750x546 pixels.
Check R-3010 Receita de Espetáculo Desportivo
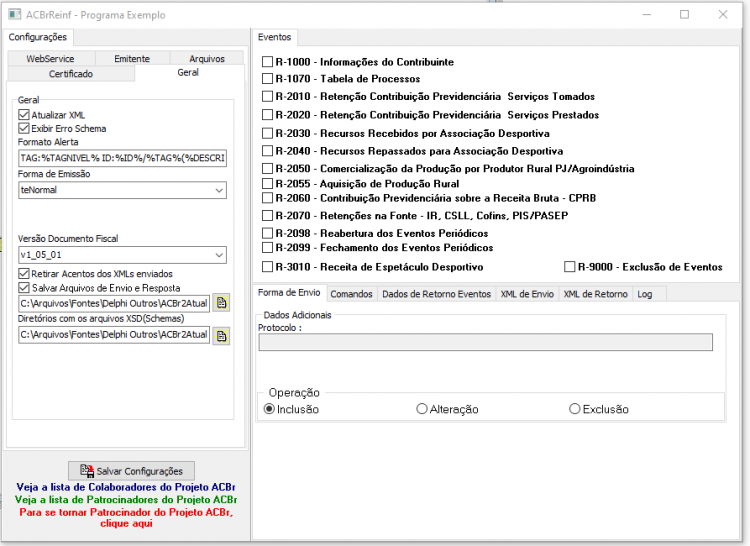pyautogui.click(x=267, y=267)
